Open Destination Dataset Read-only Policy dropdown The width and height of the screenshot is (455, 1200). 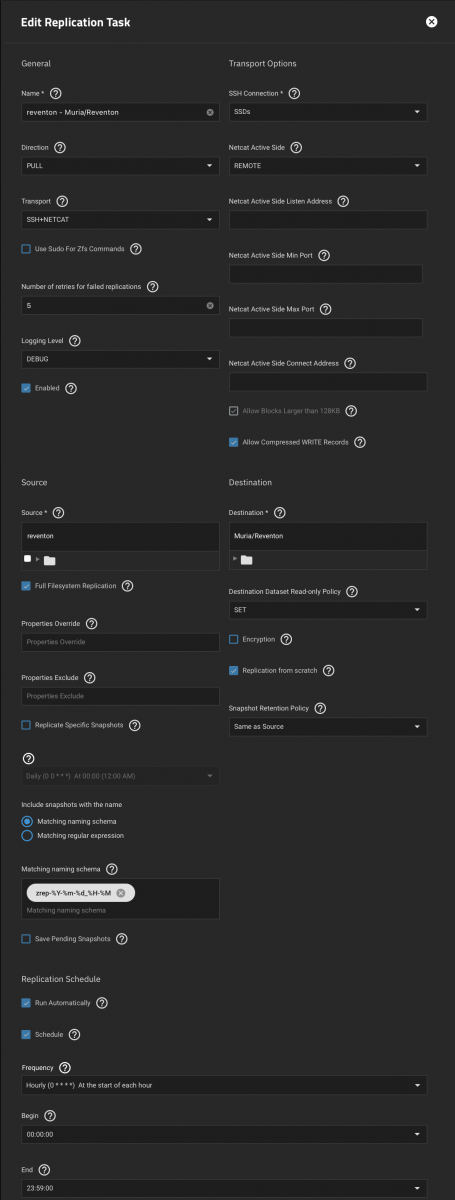[x=328, y=610]
